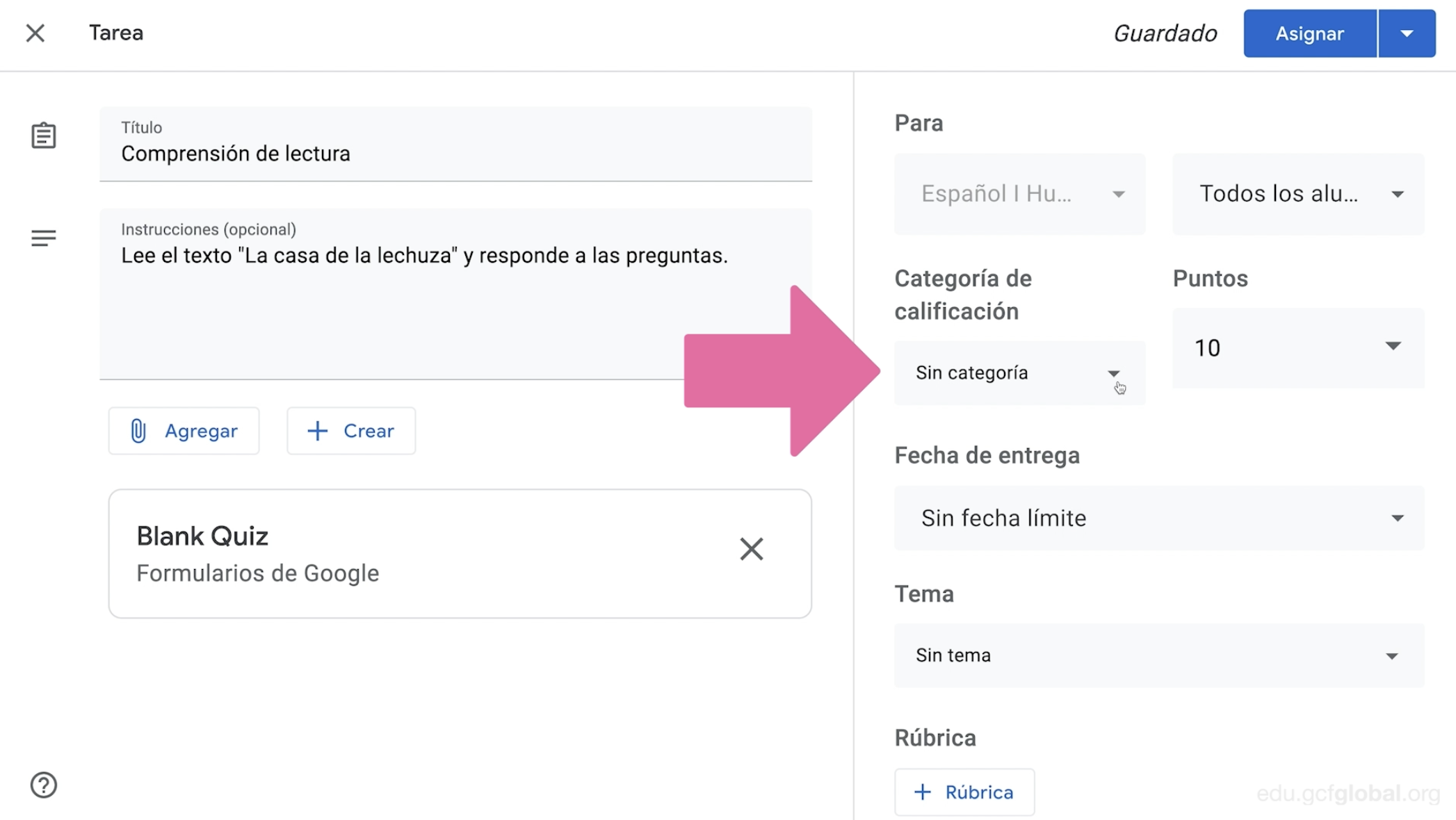Open help via the question mark icon
The width and height of the screenshot is (1456, 820).
[x=43, y=785]
